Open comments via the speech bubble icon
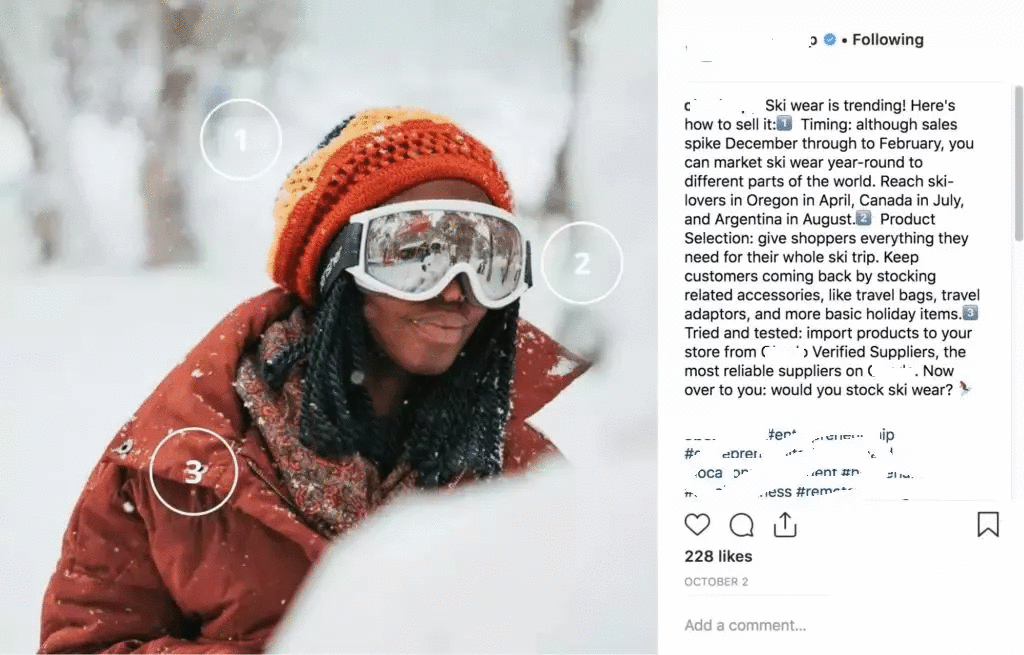1024x655 pixels. point(741,524)
